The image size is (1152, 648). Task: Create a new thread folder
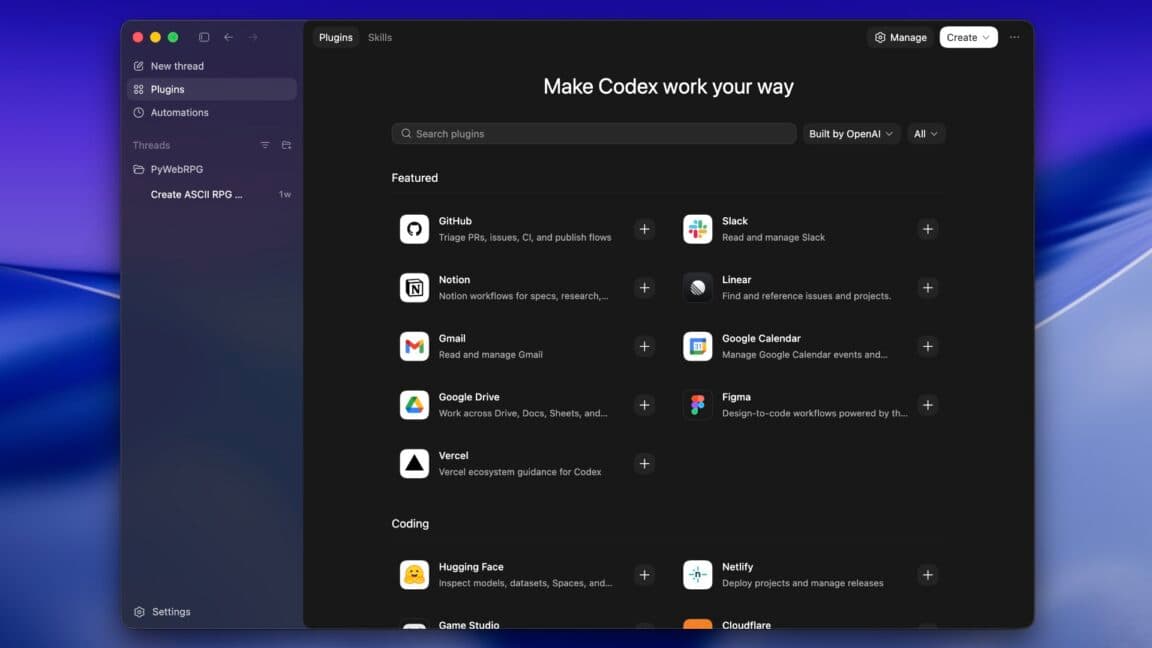[x=286, y=145]
